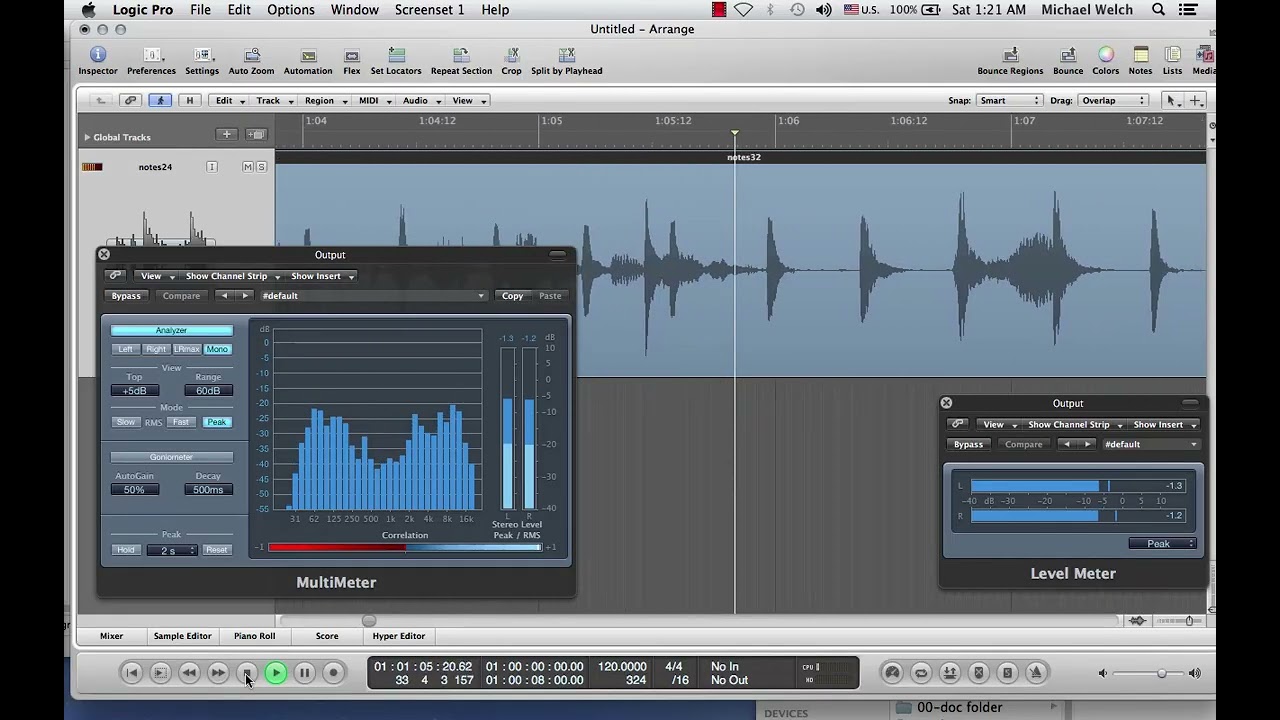Select LRmax analyzer channel in MultiMeter
1280x720 pixels.
coord(187,349)
